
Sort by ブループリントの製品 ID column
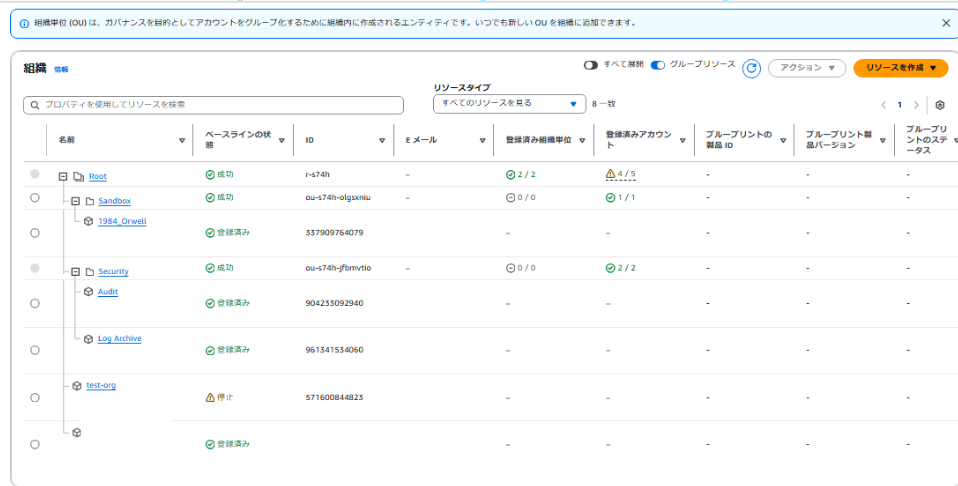(x=783, y=140)
